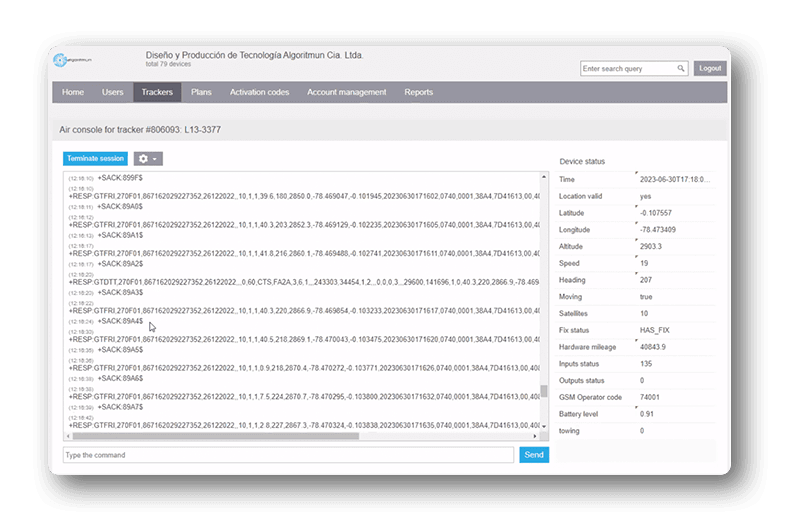Select the Trackers tab
Screen dimensions: 796x520
coord(157,92)
